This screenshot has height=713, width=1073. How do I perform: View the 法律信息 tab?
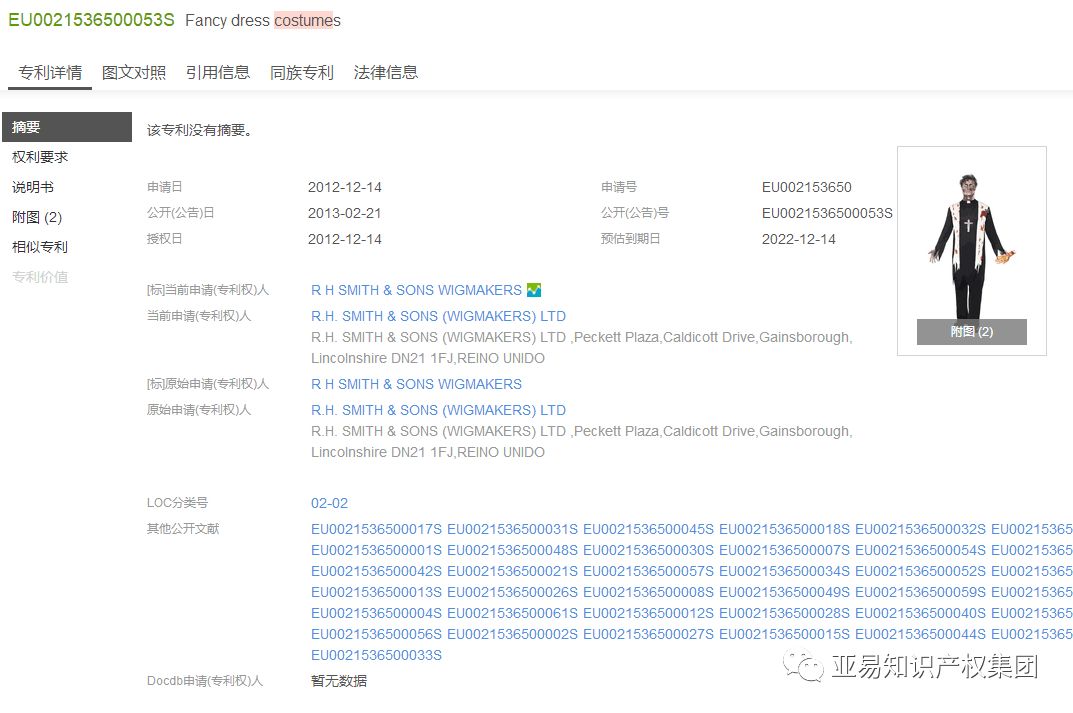[x=386, y=73]
